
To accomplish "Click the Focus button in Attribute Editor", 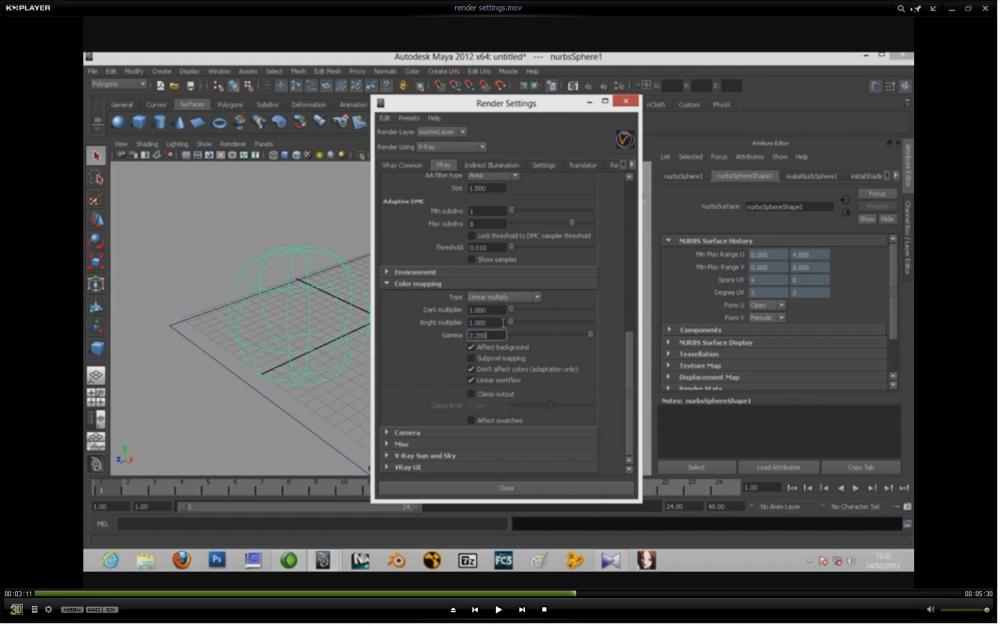I will click(878, 194).
